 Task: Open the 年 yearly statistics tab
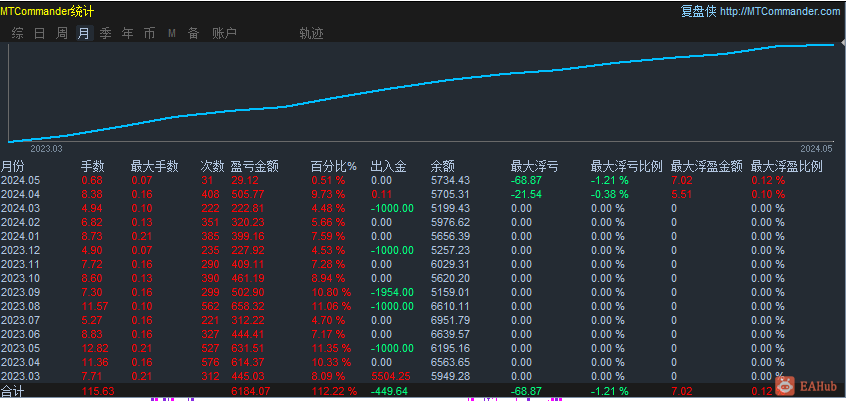click(127, 33)
